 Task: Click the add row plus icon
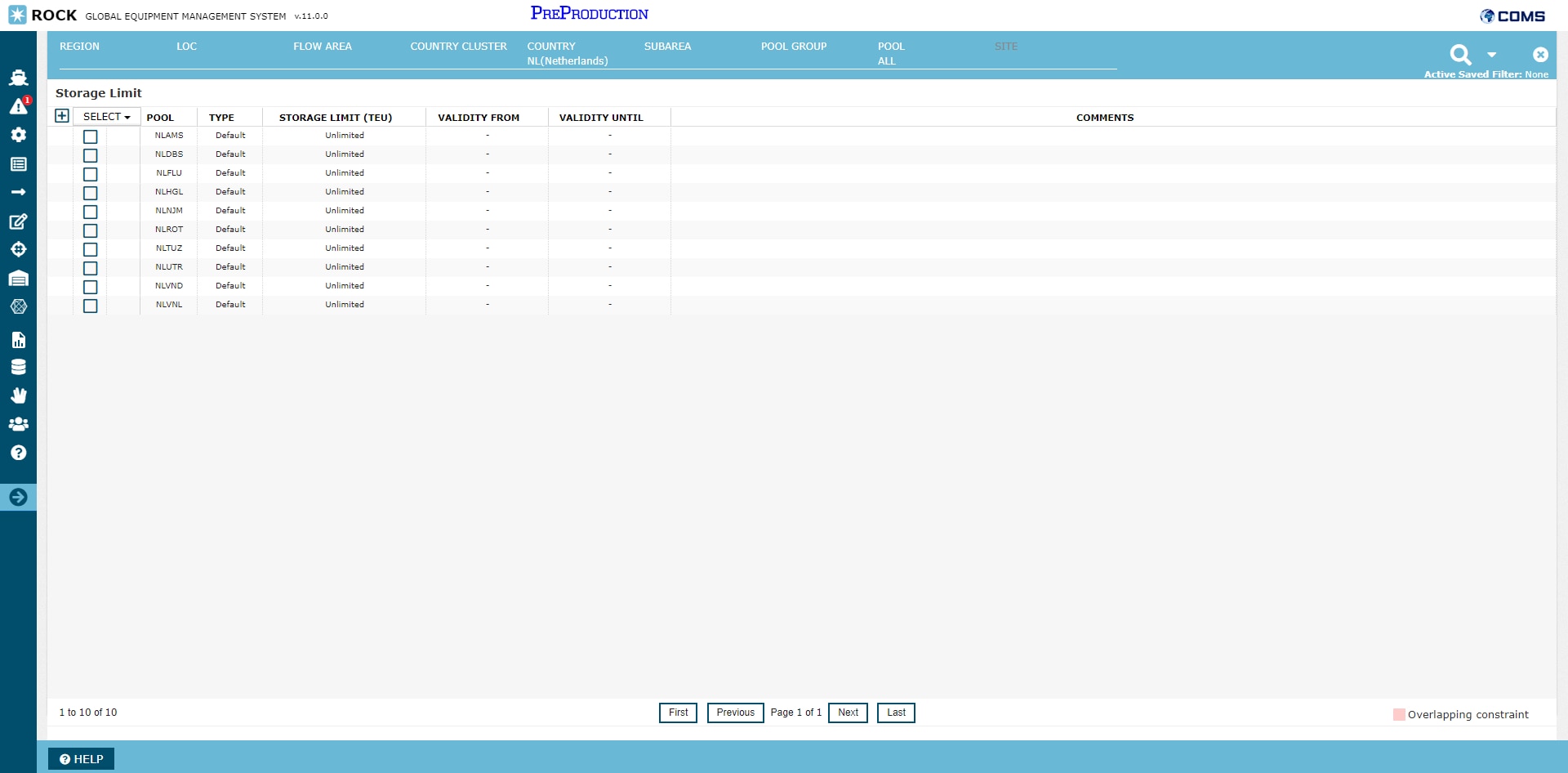(62, 116)
